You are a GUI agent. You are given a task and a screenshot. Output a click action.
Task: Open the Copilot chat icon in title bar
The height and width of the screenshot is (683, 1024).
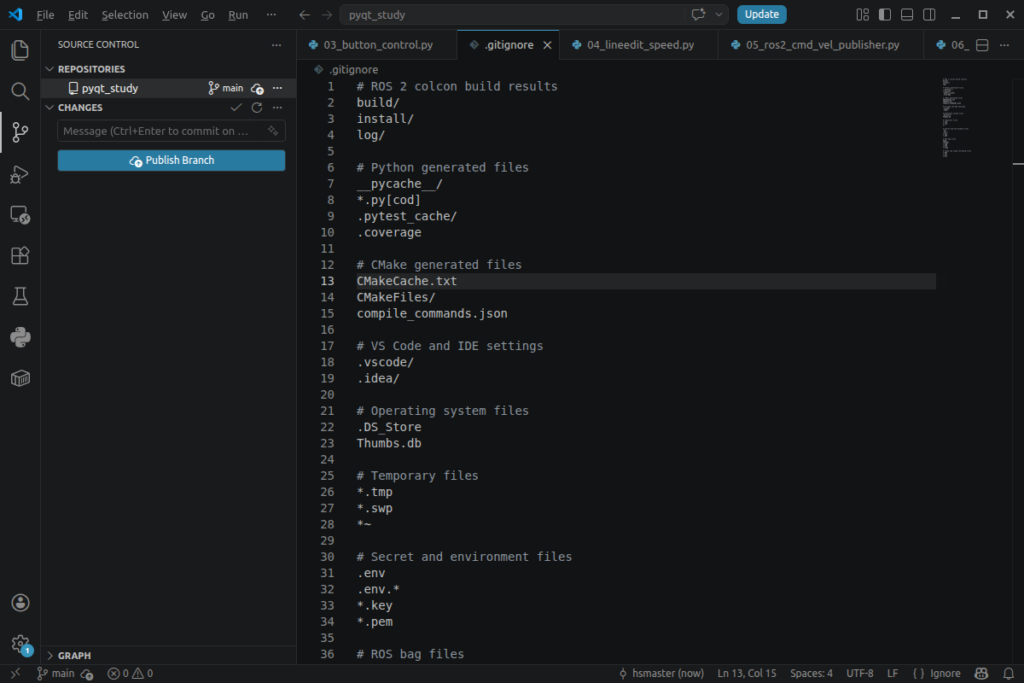698,14
